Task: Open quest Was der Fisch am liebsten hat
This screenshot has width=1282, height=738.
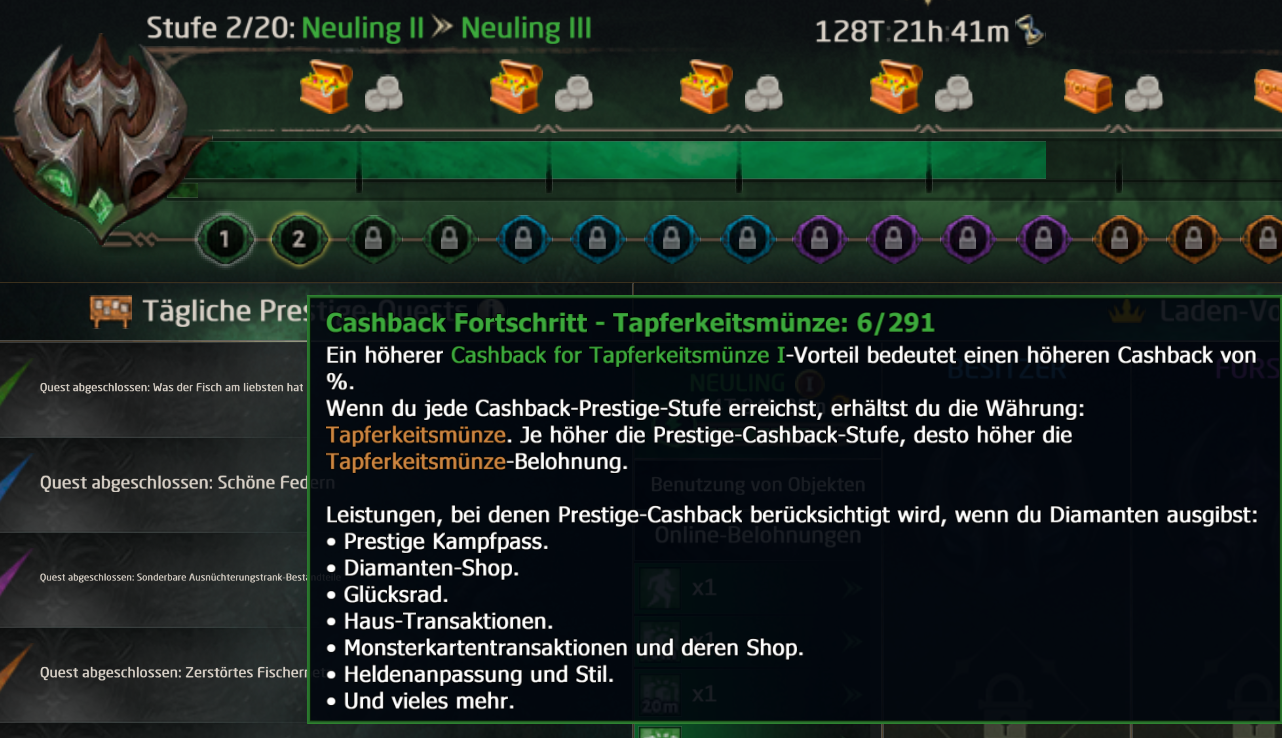Action: 153,387
